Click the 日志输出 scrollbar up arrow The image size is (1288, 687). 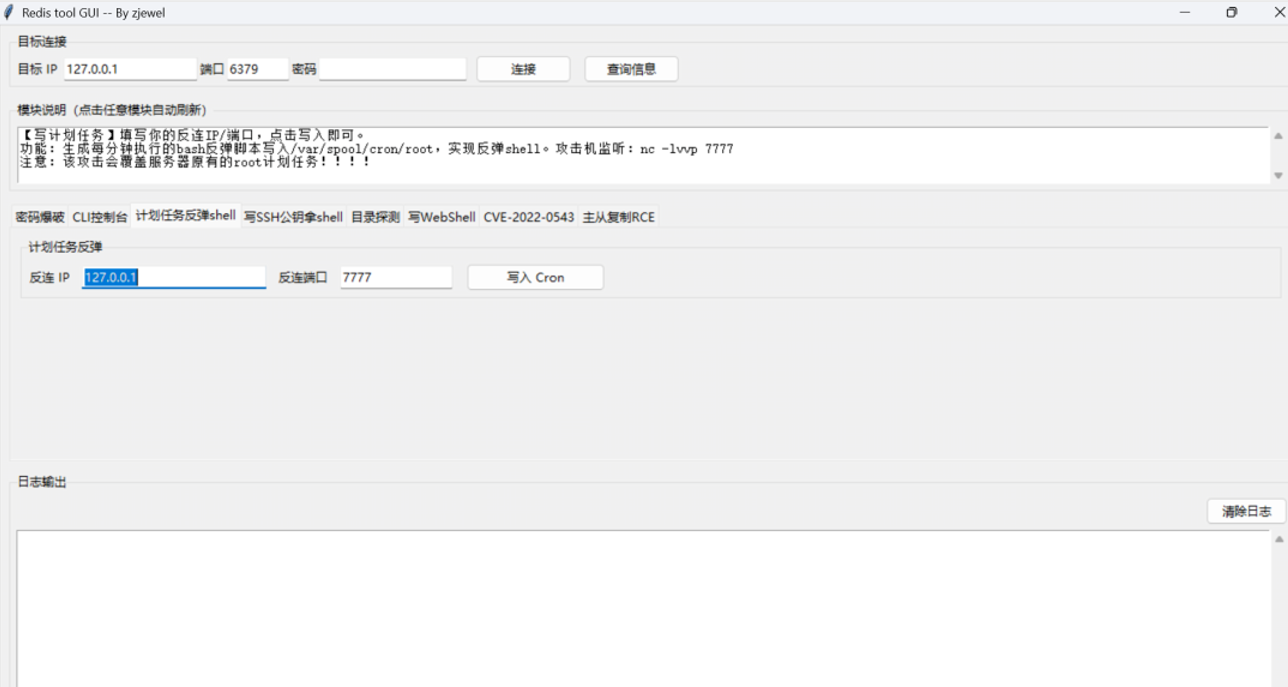(1278, 540)
